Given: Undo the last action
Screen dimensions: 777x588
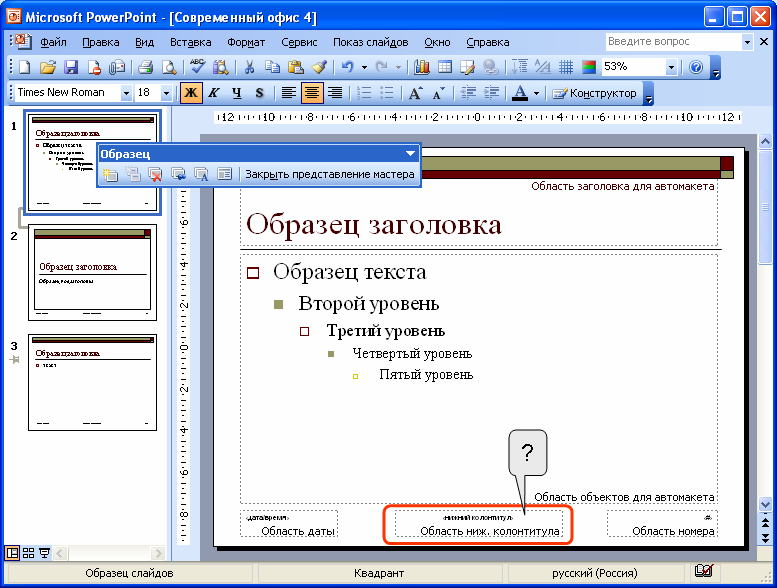Looking at the screenshot, I should click(348, 67).
